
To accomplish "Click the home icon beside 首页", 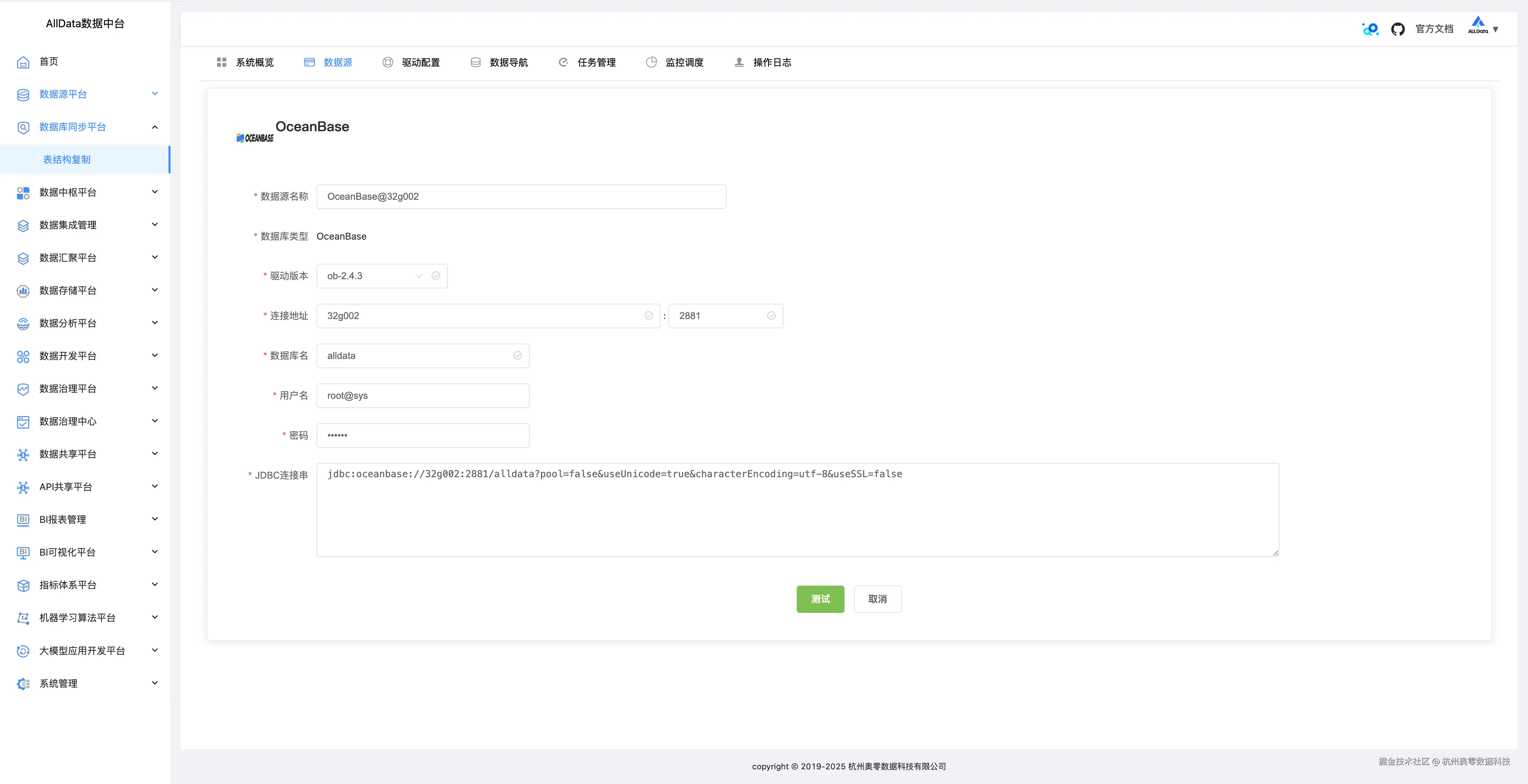I will 23,62.
